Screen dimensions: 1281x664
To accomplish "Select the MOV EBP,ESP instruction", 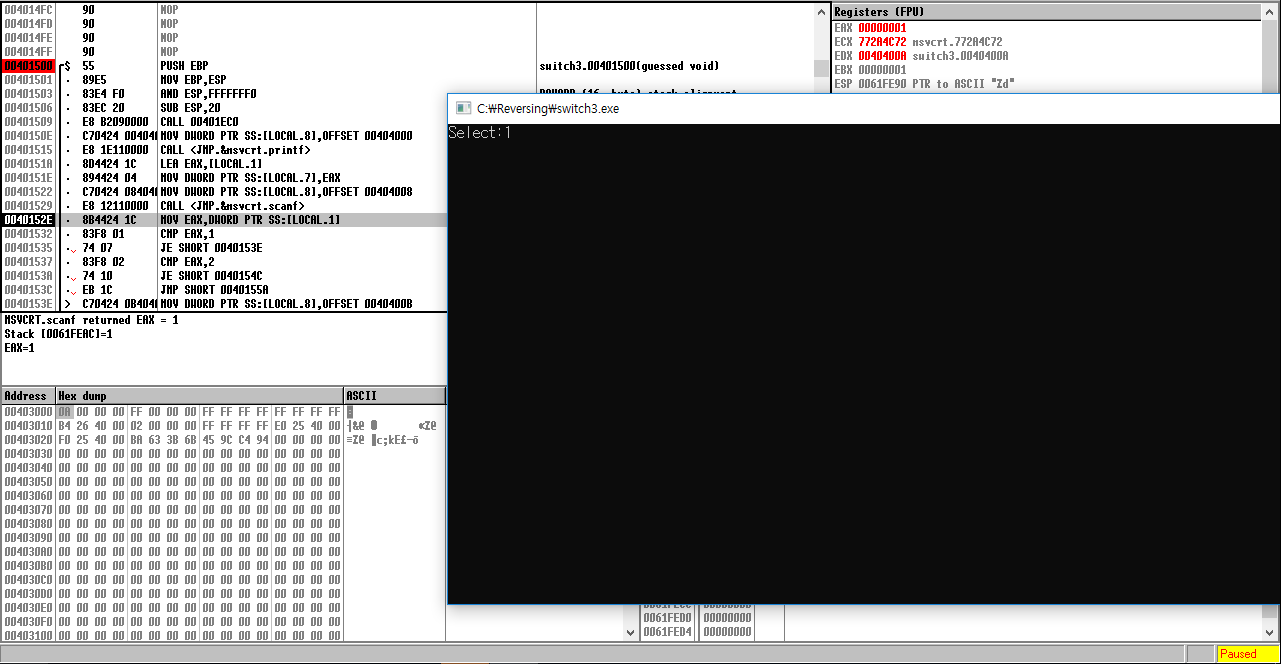I will [195, 80].
